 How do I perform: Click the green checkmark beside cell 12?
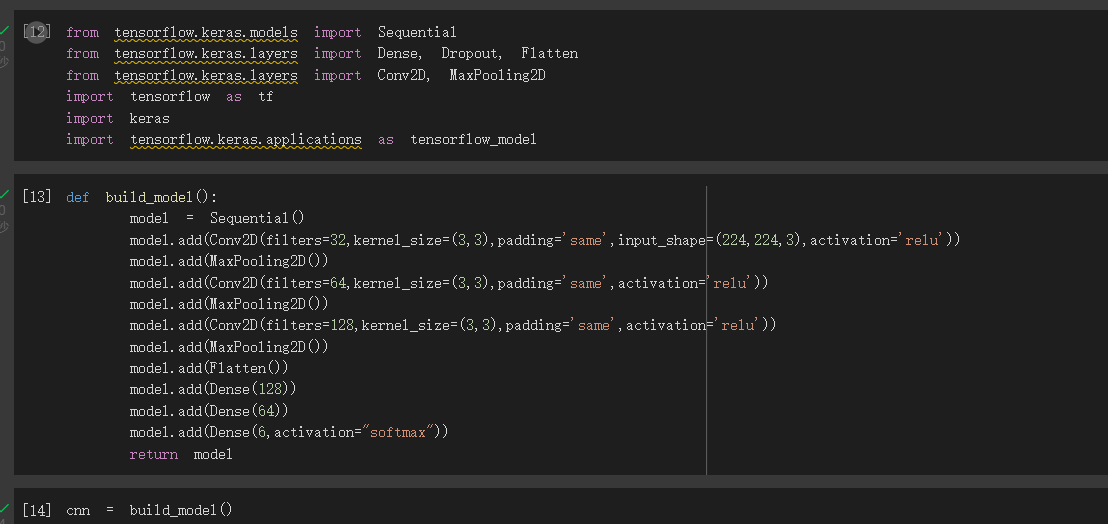click(x=4, y=30)
